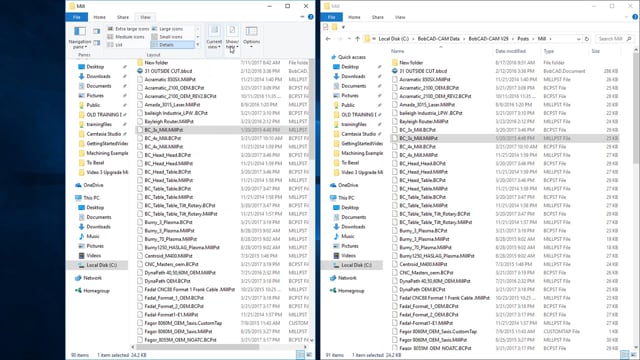Click Properties icon in right window quick toolbar

(x=325, y=27)
